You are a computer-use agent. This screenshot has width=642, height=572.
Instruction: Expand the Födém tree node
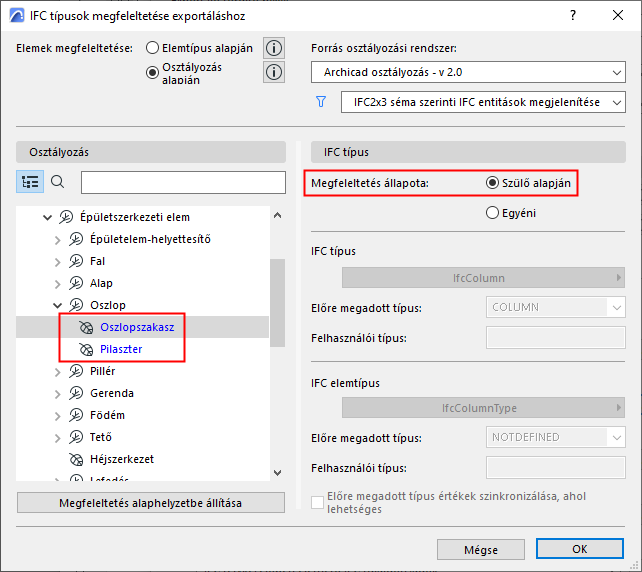(x=57, y=416)
